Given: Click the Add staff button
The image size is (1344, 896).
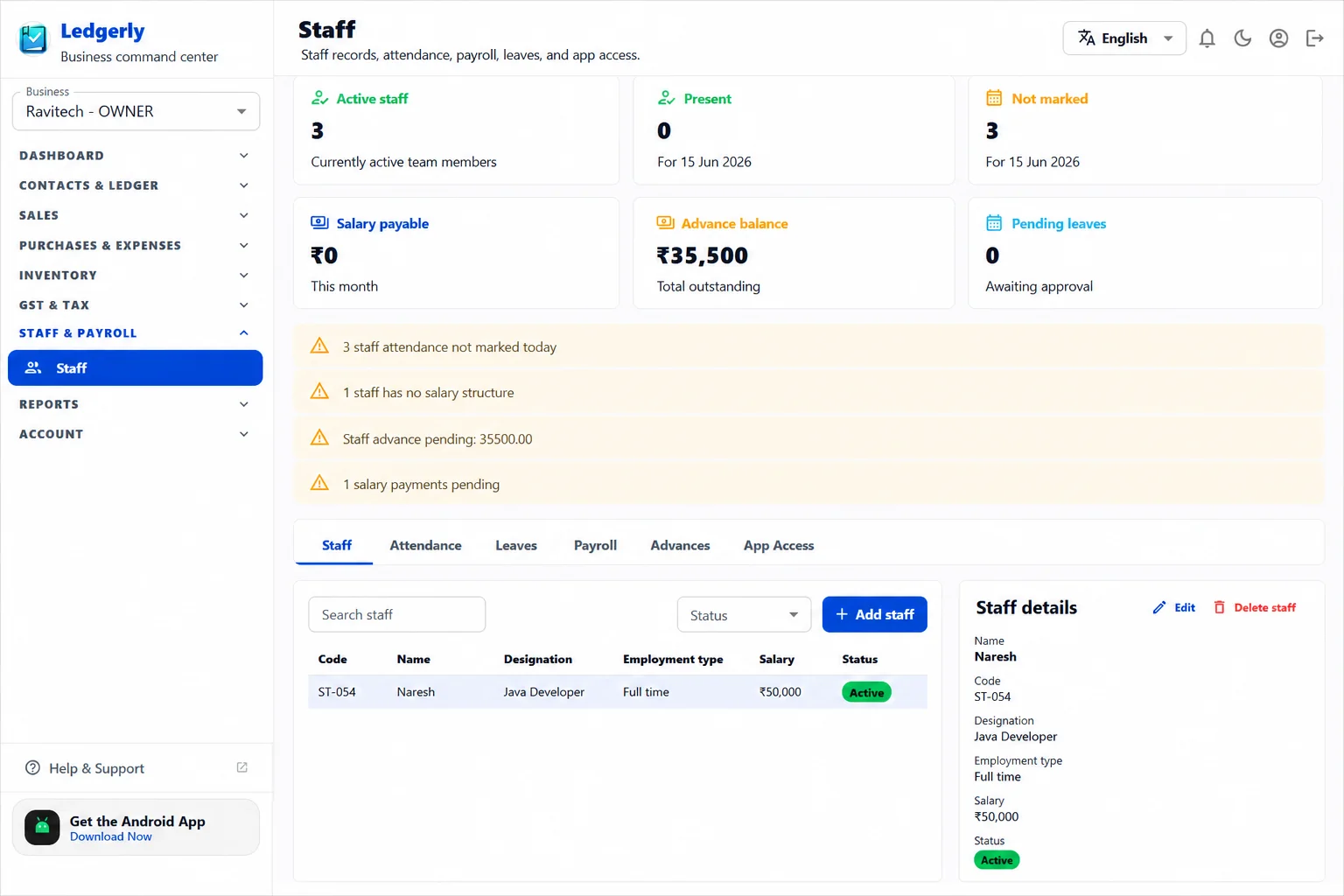Looking at the screenshot, I should pyautogui.click(x=874, y=614).
